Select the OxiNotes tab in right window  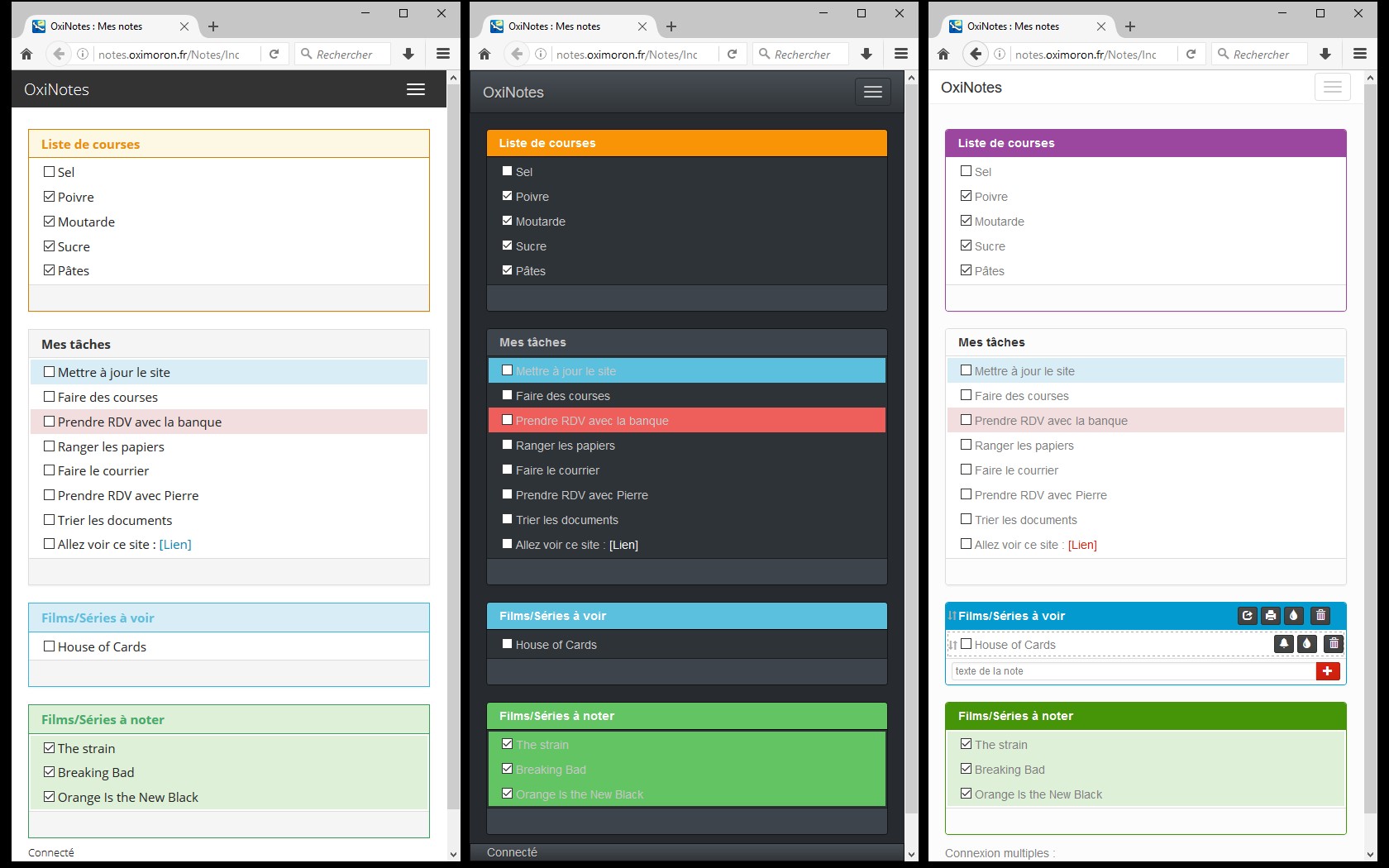[x=1028, y=26]
